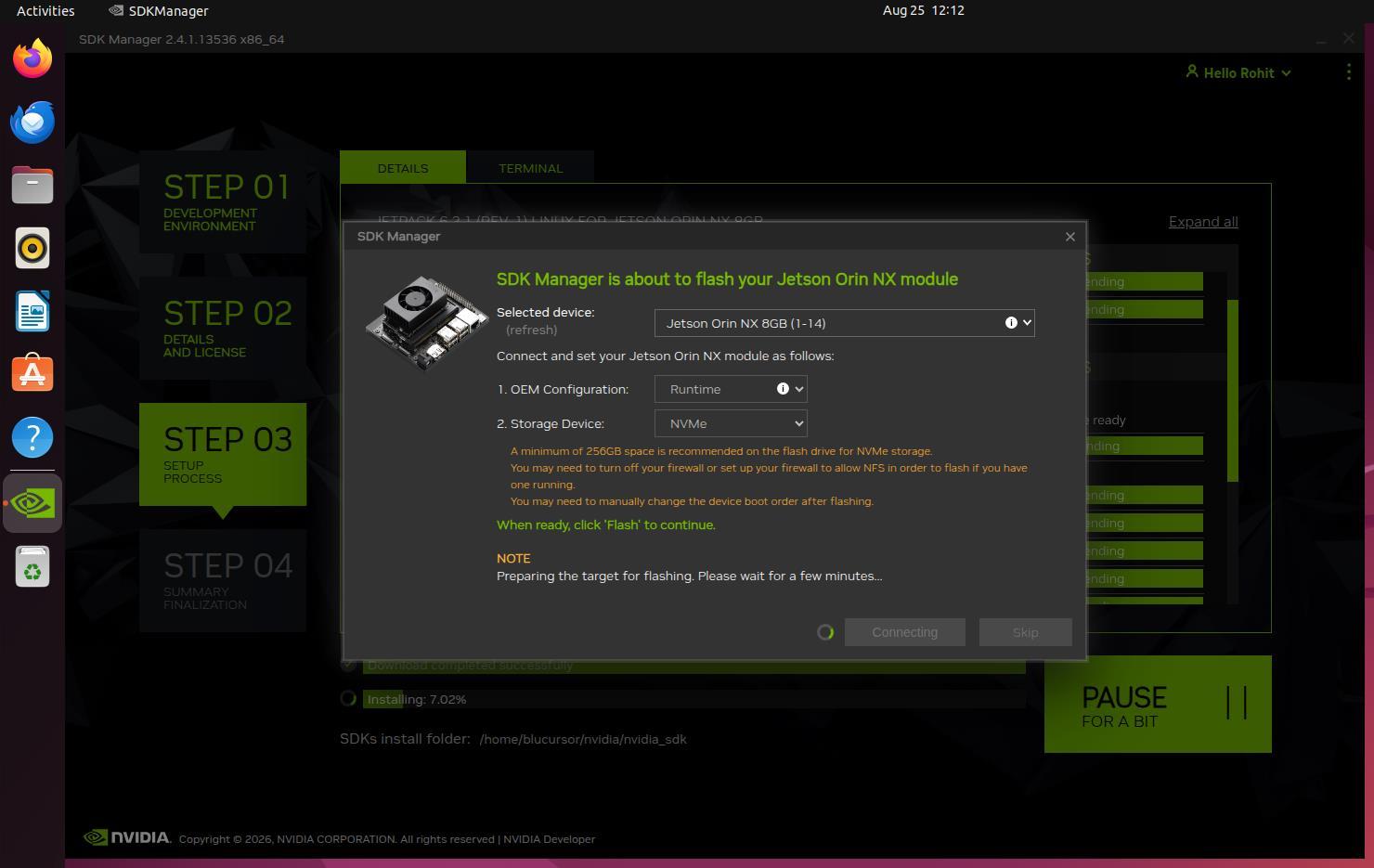Click the Skip button

(1026, 632)
